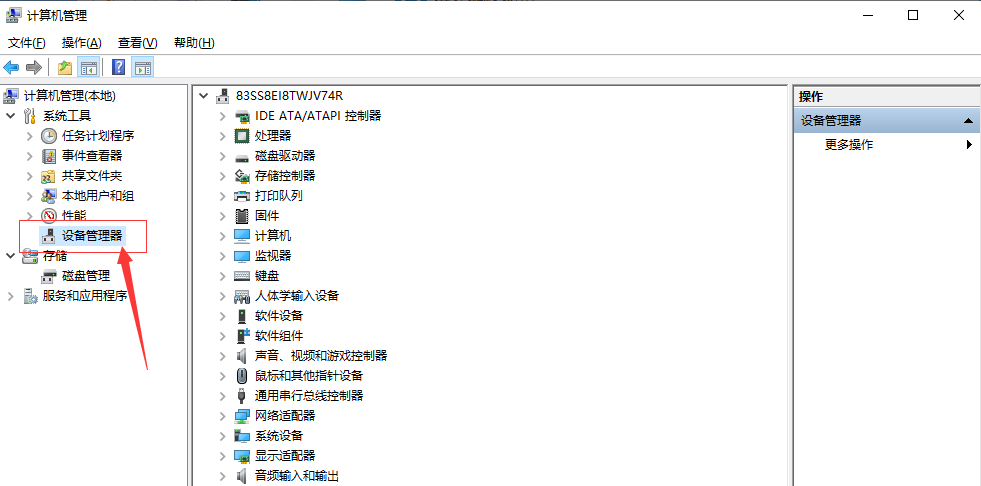Click the 网络适配器 icon
The image size is (981, 486).
241,415
